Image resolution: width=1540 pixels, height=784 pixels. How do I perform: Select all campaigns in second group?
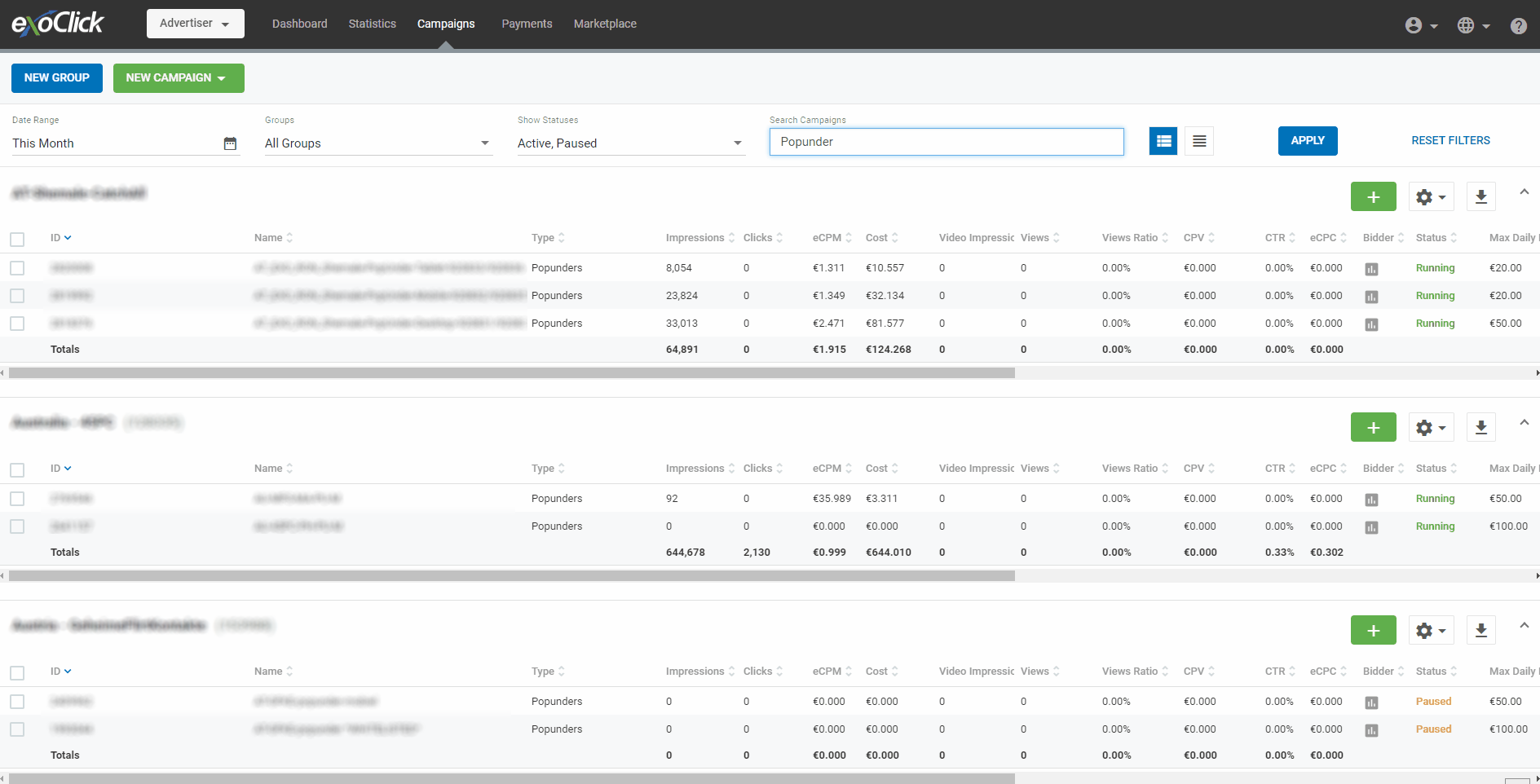pos(17,469)
